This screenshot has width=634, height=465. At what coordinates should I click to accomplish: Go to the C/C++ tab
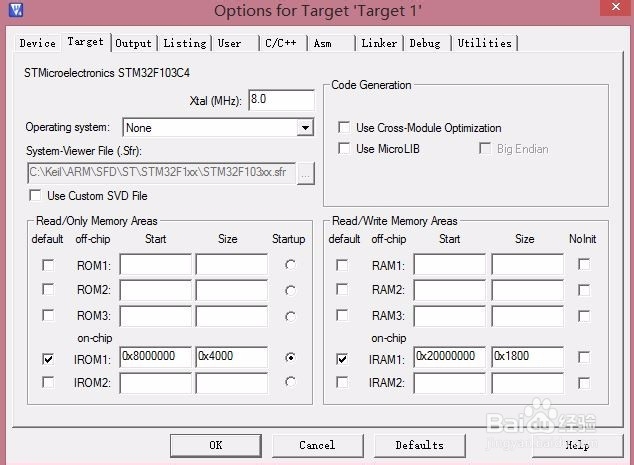(x=283, y=43)
